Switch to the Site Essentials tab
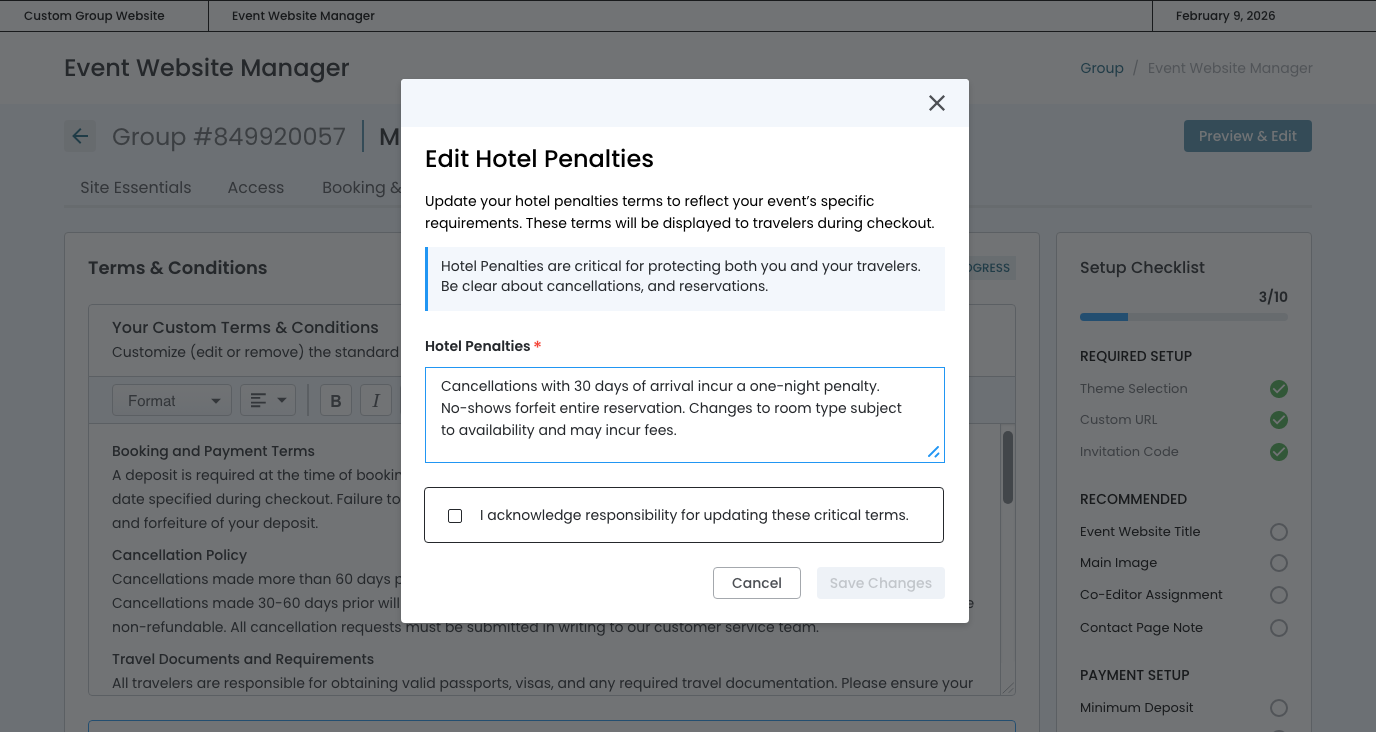The height and width of the screenshot is (732, 1376). click(135, 188)
